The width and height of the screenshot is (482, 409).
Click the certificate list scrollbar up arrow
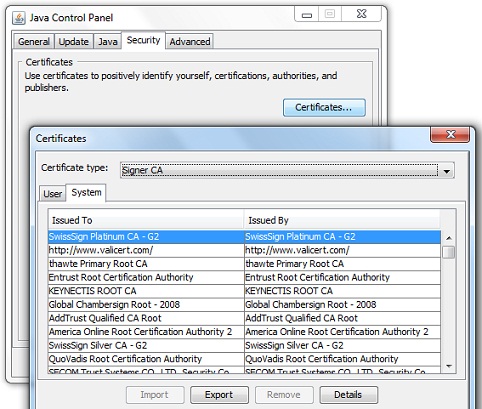pyautogui.click(x=449, y=238)
